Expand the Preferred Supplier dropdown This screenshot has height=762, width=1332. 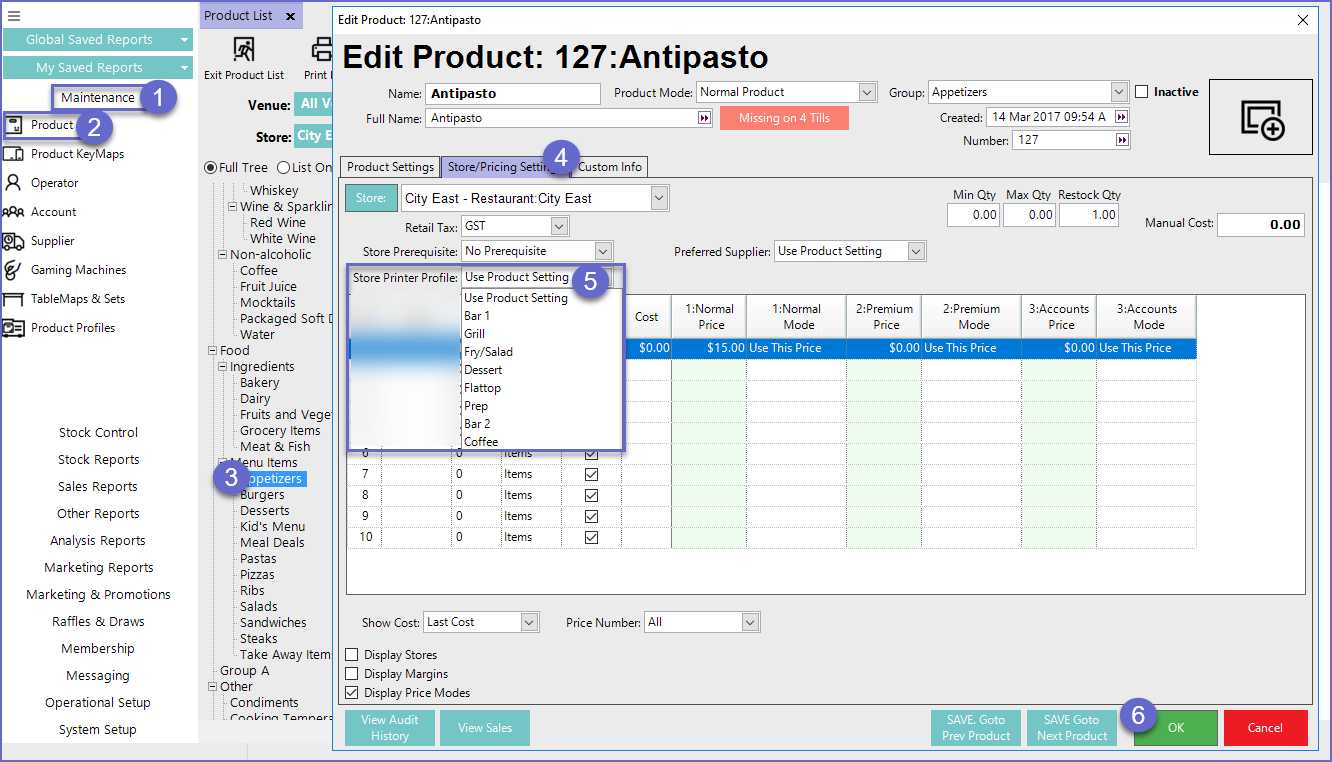click(916, 251)
